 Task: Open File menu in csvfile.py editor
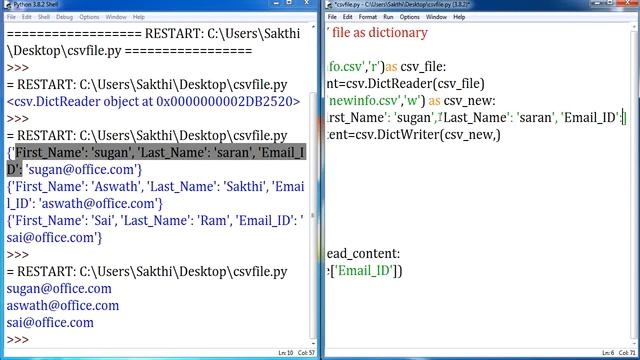pyautogui.click(x=332, y=17)
